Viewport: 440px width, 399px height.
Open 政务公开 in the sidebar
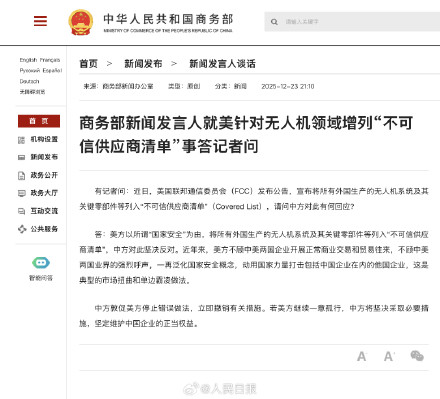click(x=44, y=175)
